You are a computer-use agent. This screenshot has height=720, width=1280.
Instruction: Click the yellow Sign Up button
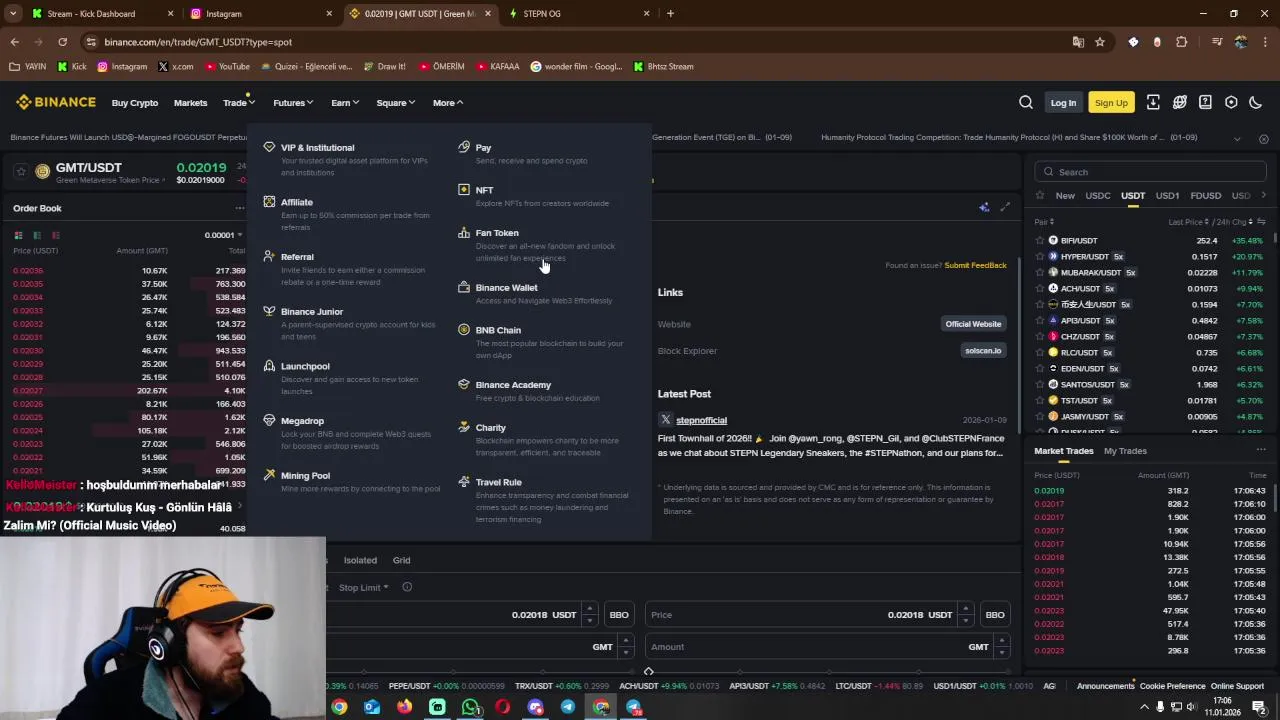pos(1111,102)
